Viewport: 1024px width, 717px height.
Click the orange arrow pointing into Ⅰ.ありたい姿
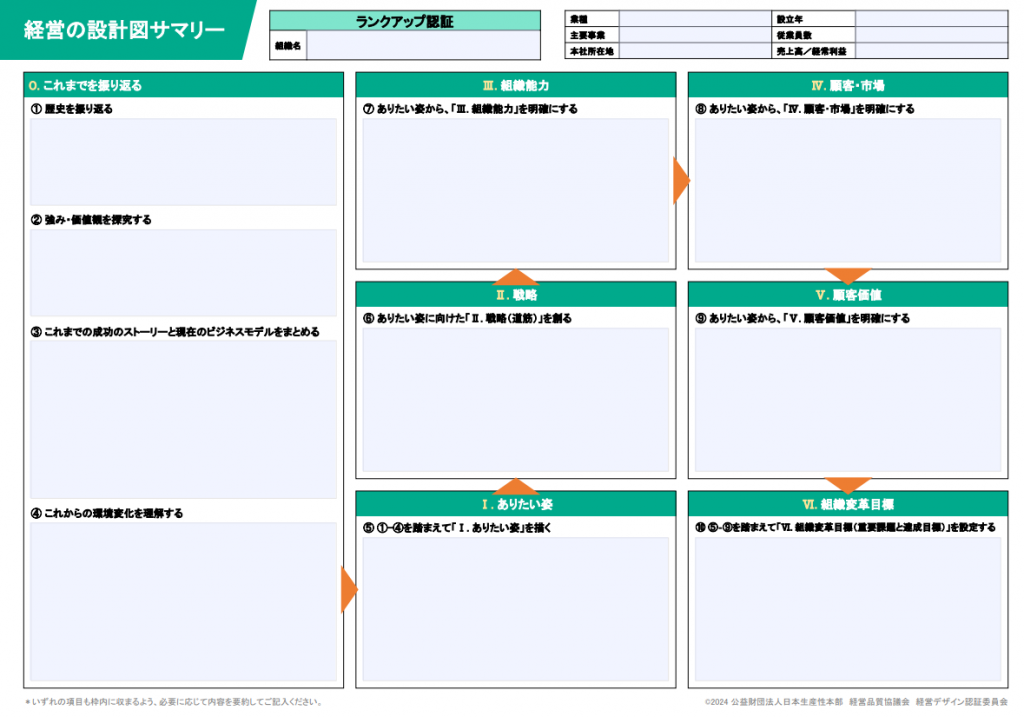click(348, 590)
